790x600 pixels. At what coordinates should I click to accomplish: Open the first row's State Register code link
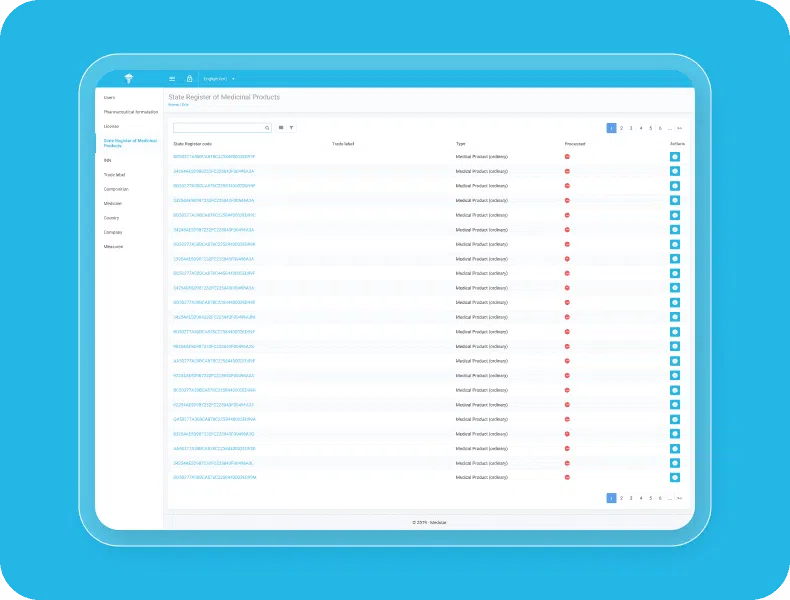click(214, 157)
